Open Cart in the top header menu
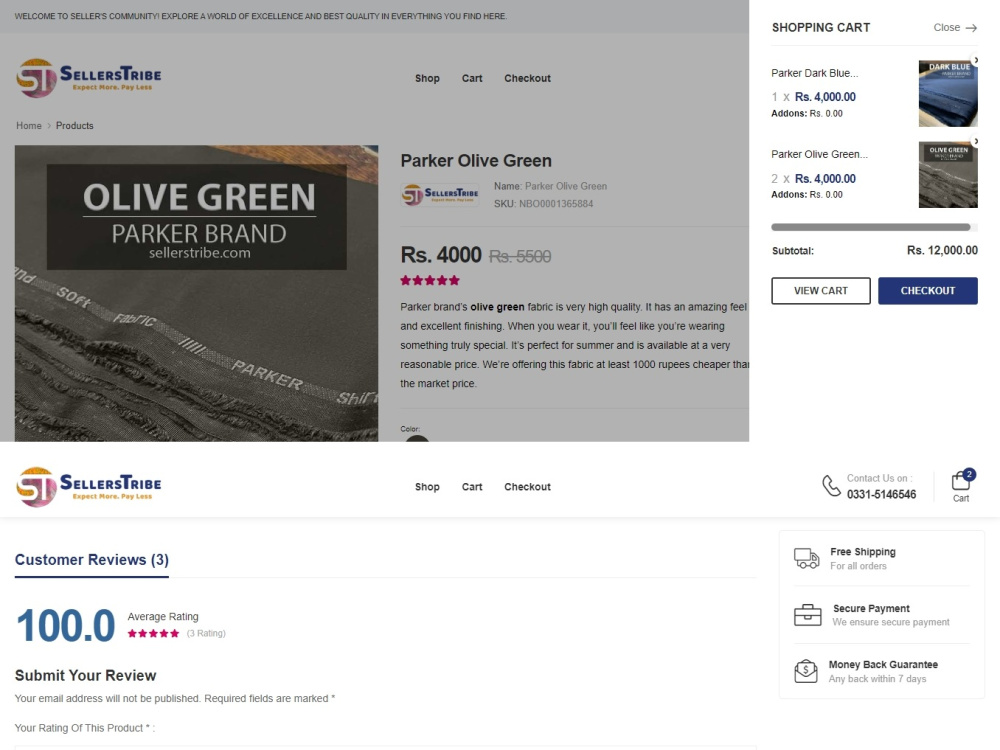 pos(472,78)
